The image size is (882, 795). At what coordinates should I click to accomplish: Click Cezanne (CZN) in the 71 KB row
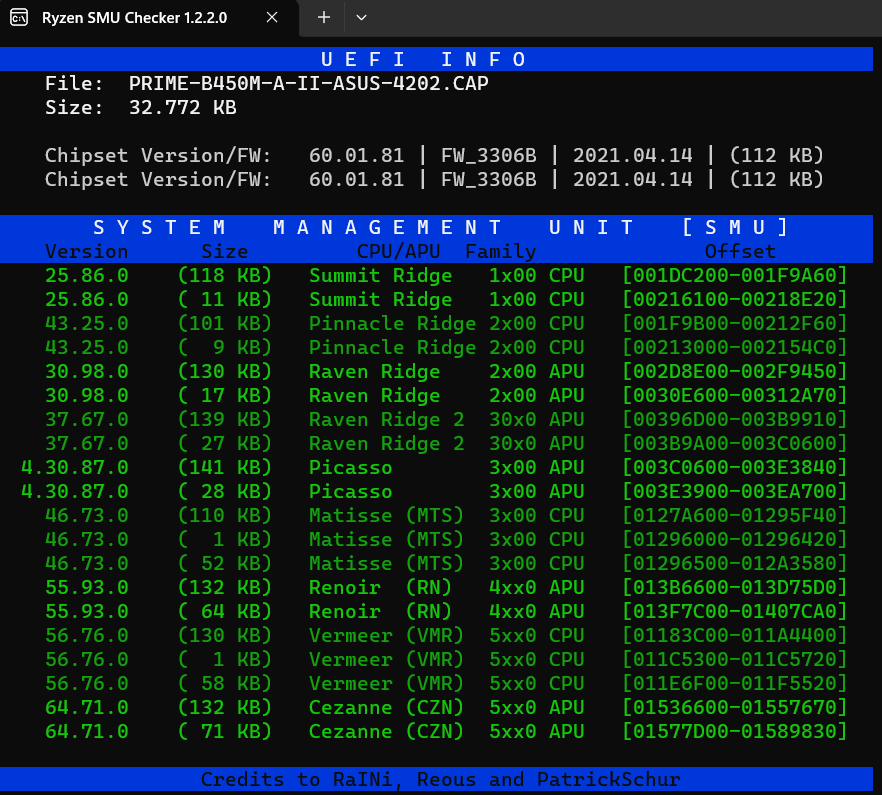pyautogui.click(x=386, y=731)
